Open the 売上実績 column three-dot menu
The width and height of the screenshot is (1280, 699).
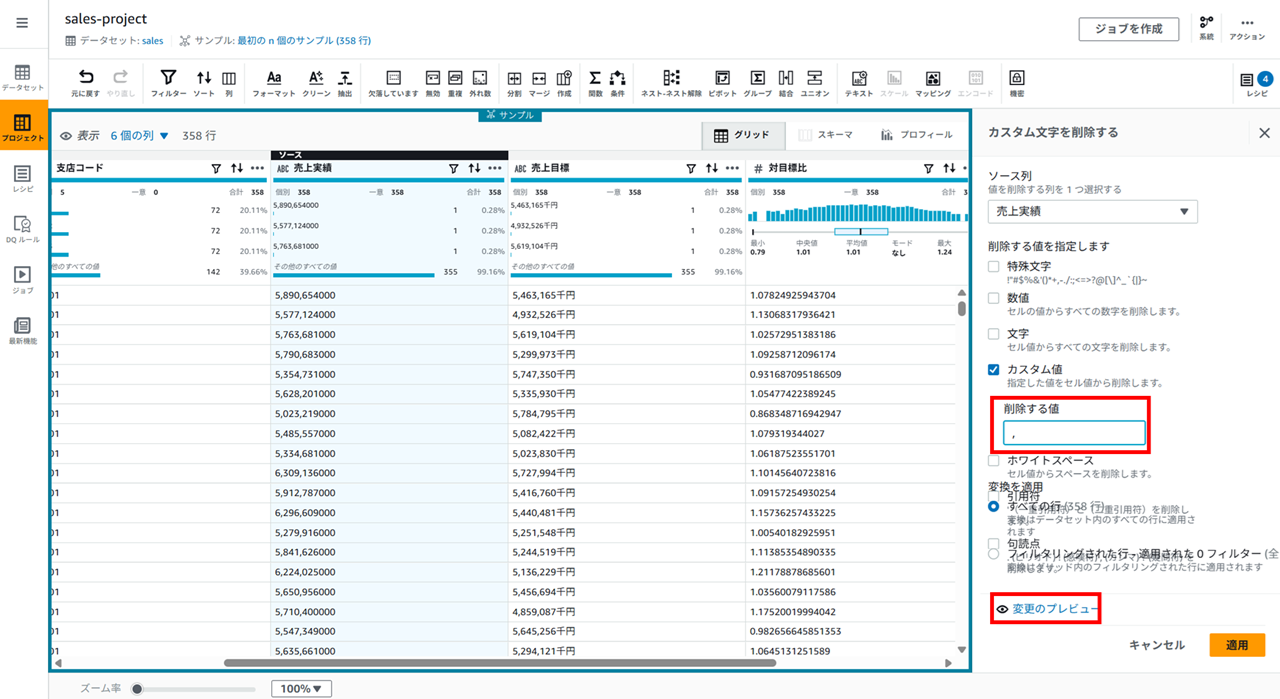click(495, 168)
